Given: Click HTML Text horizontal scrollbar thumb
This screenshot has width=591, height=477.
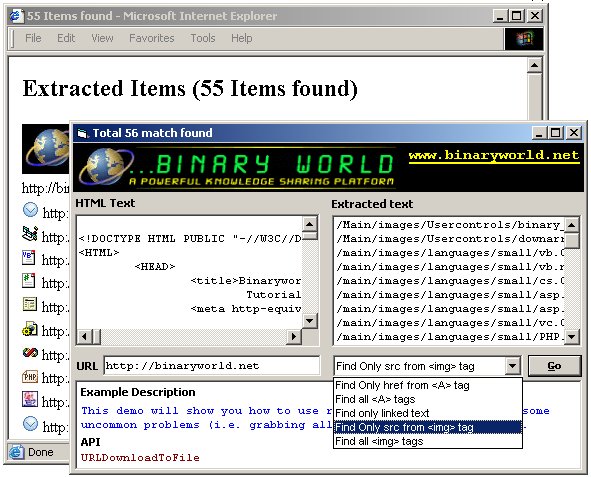Looking at the screenshot, I should coord(96,336).
